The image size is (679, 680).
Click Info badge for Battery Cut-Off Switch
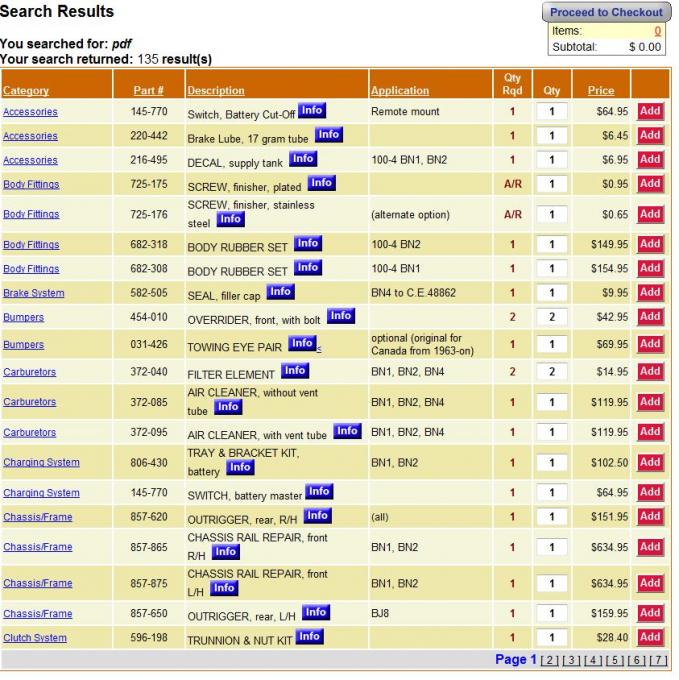point(311,111)
